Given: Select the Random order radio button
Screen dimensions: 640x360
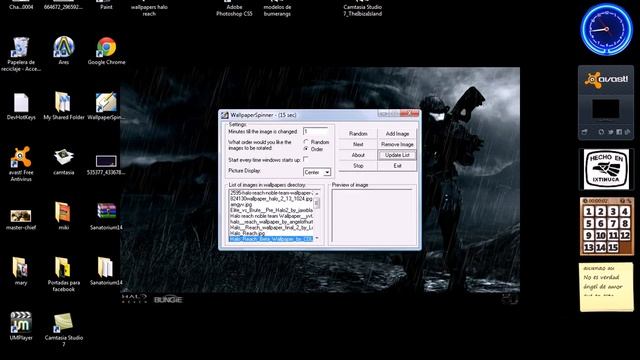Looking at the screenshot, I should (306, 142).
